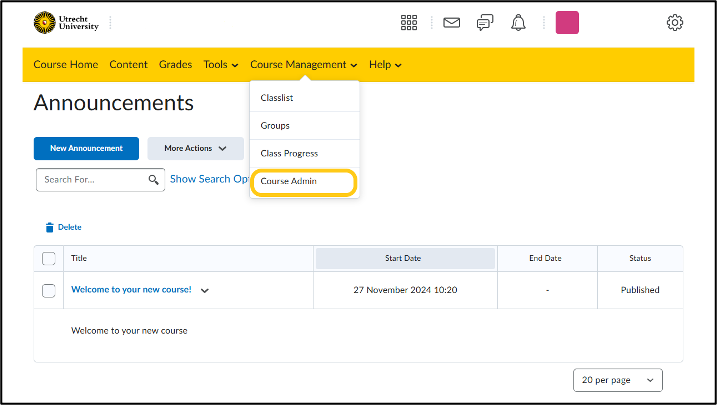Check the Welcome to your new course checkbox
Screen dimensions: 718x406
[x=49, y=291]
